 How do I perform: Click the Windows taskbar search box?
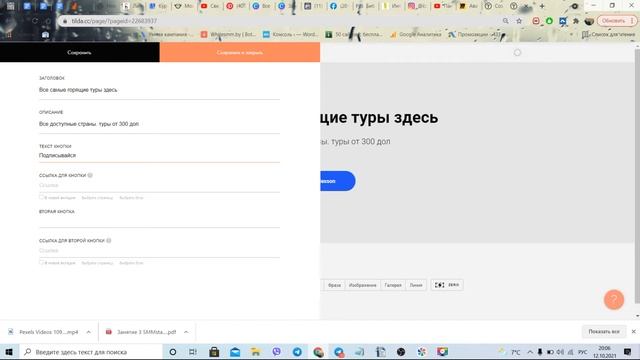tap(91, 352)
